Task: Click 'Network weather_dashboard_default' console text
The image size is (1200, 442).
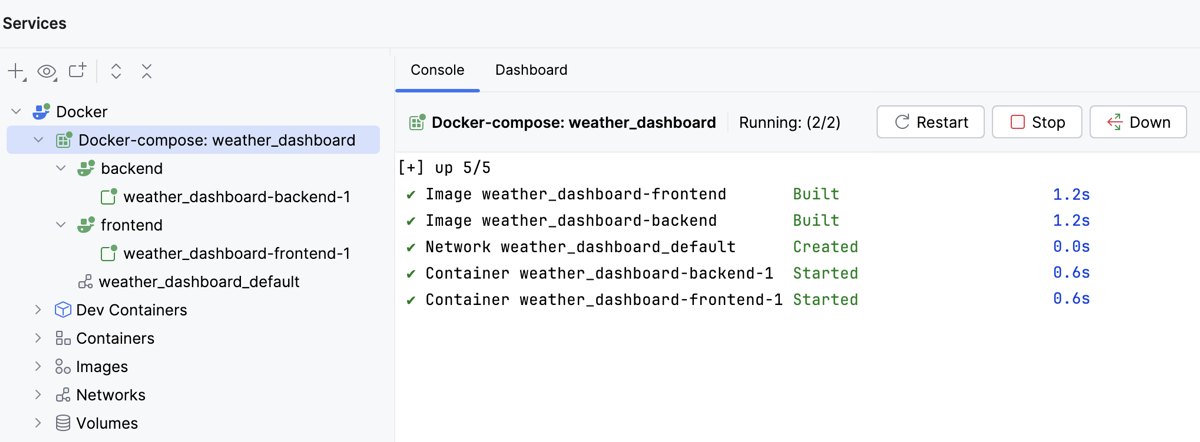Action: 580,246
